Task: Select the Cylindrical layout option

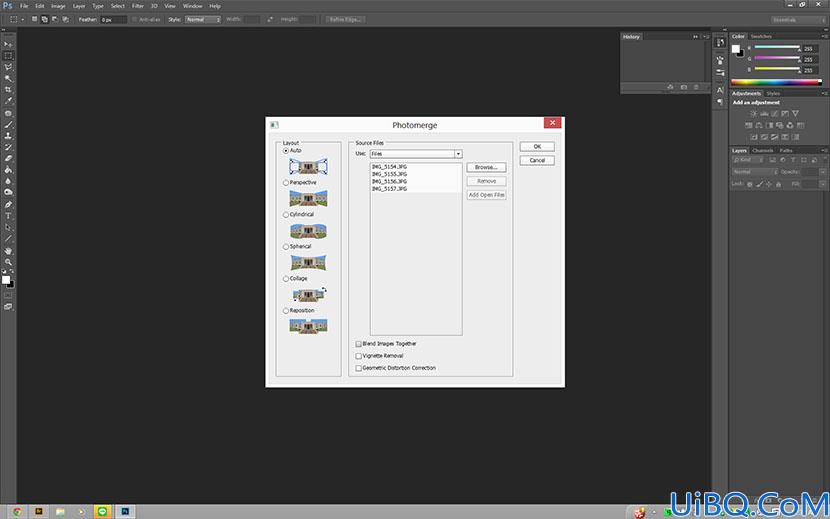Action: click(286, 214)
